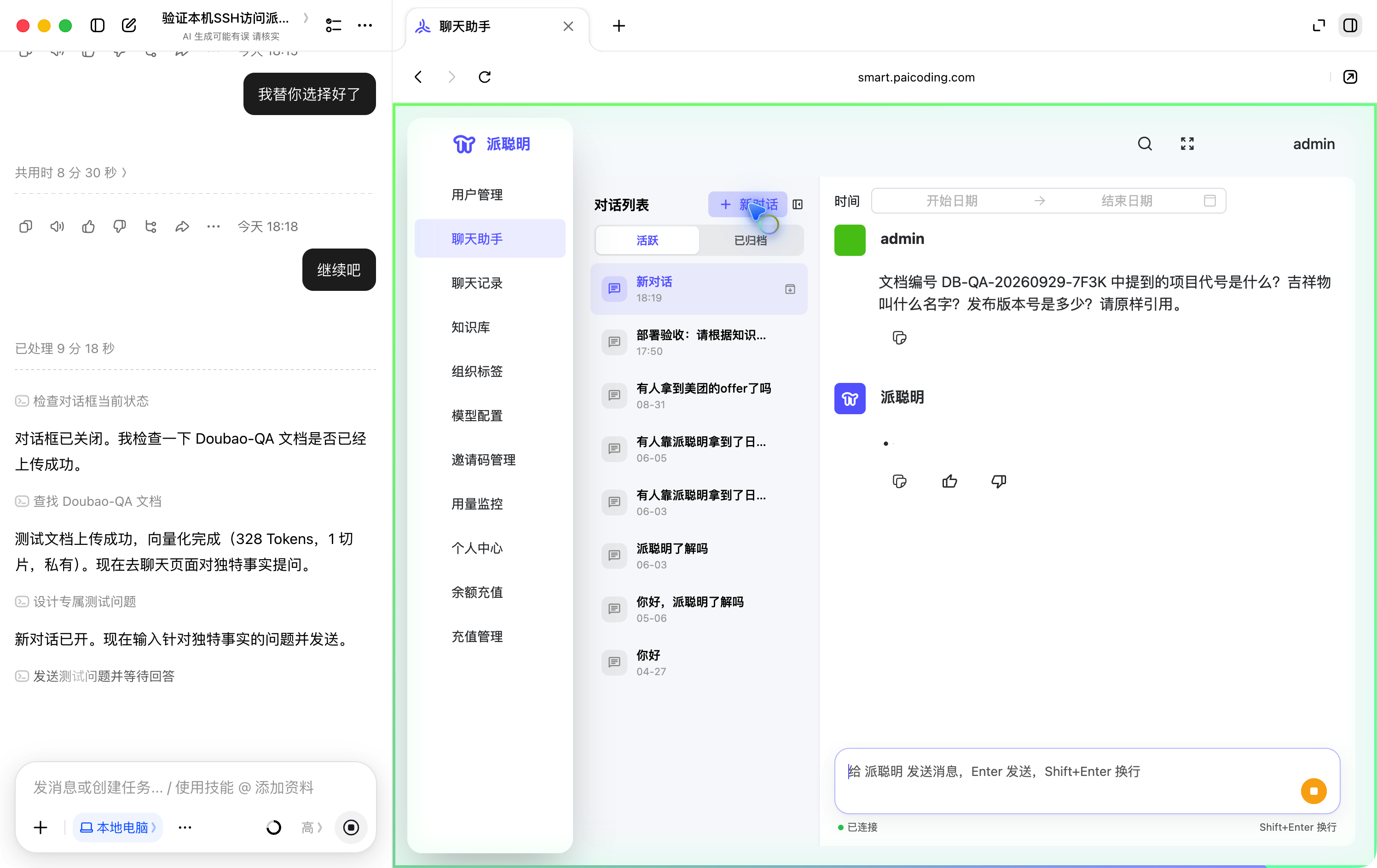The image size is (1377, 868).
Task: Toggle fullscreen mode icon next to search
Action: [1187, 144]
